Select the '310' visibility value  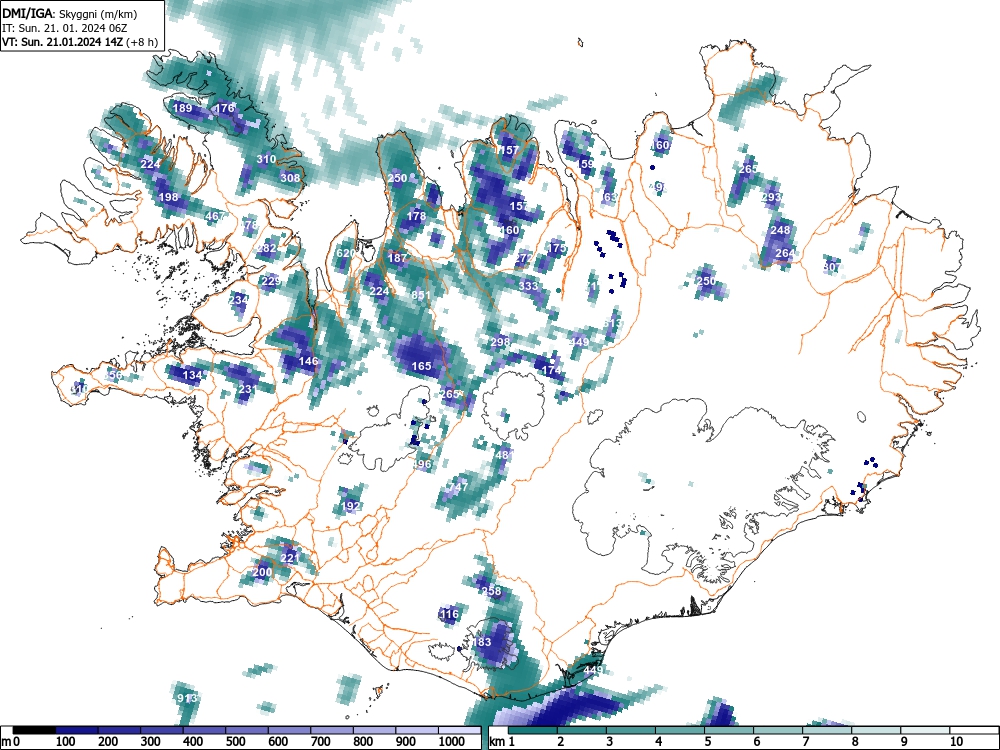(266, 159)
